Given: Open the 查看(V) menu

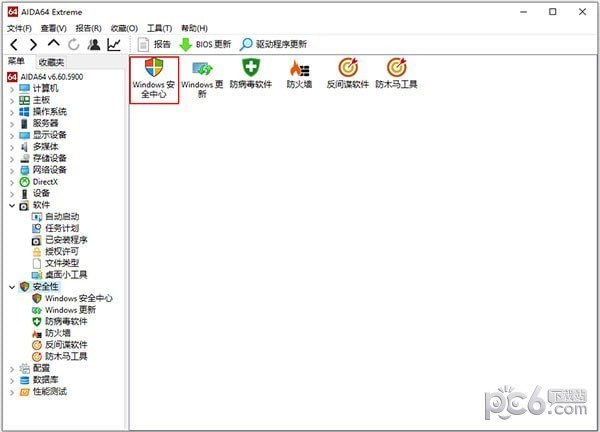Looking at the screenshot, I should (x=54, y=28).
